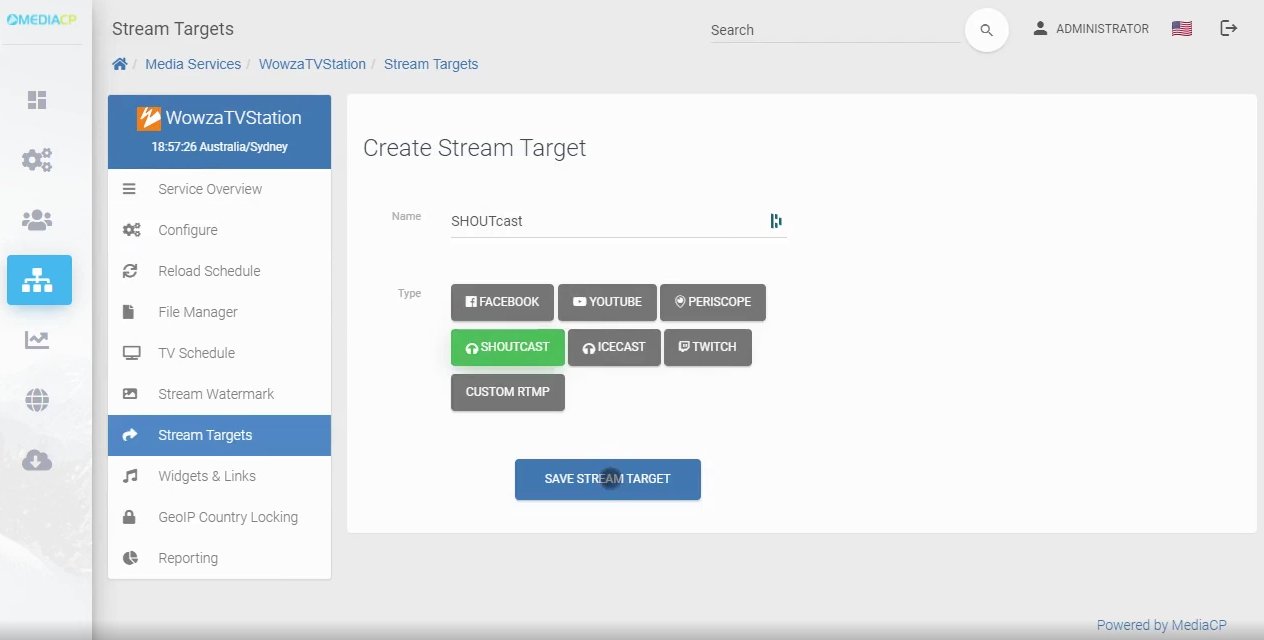Open the US flag language selector
The height and width of the screenshot is (640, 1264).
pos(1182,29)
